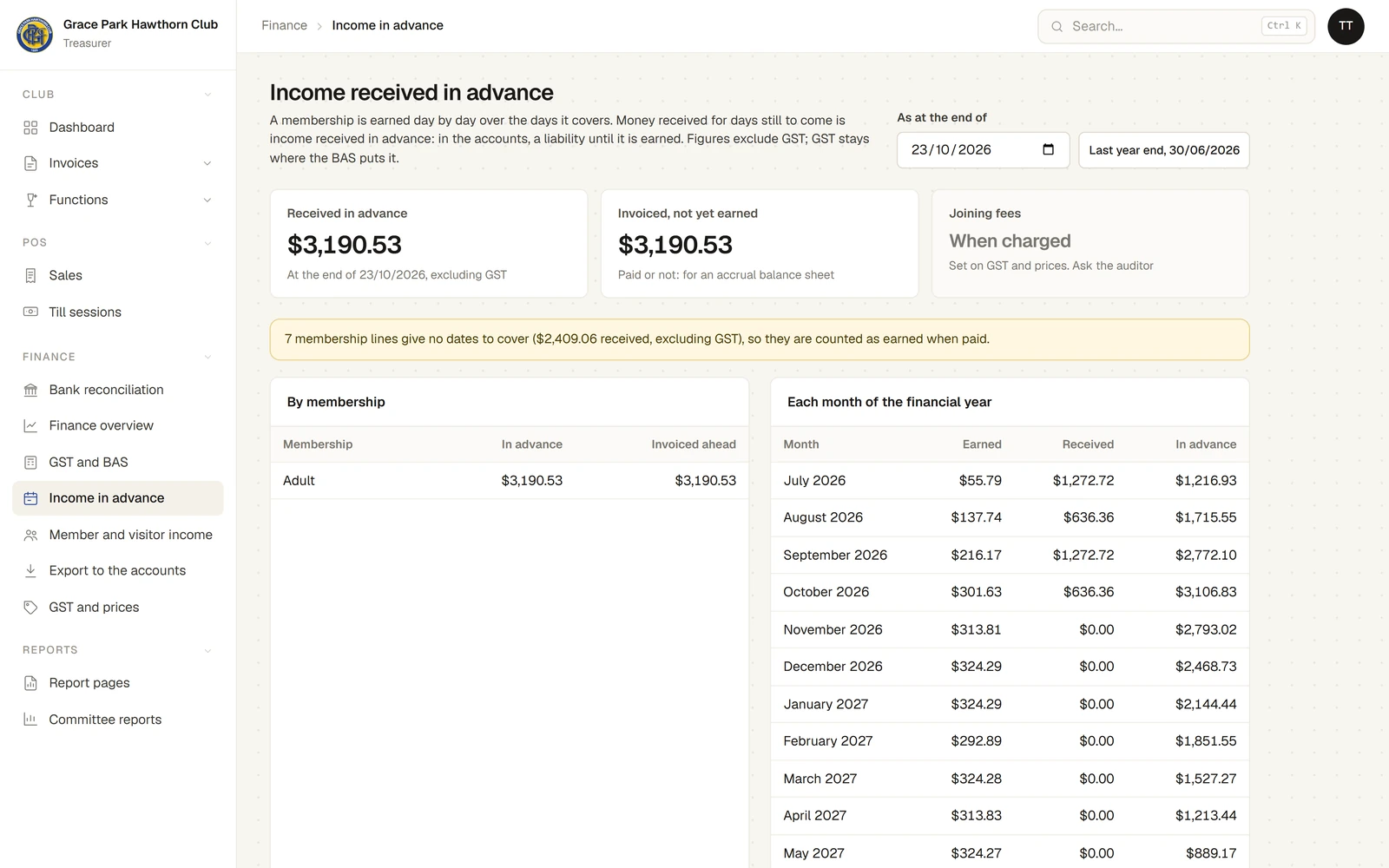The height and width of the screenshot is (868, 1389).
Task: Click the November 2026 row
Action: [1010, 629]
